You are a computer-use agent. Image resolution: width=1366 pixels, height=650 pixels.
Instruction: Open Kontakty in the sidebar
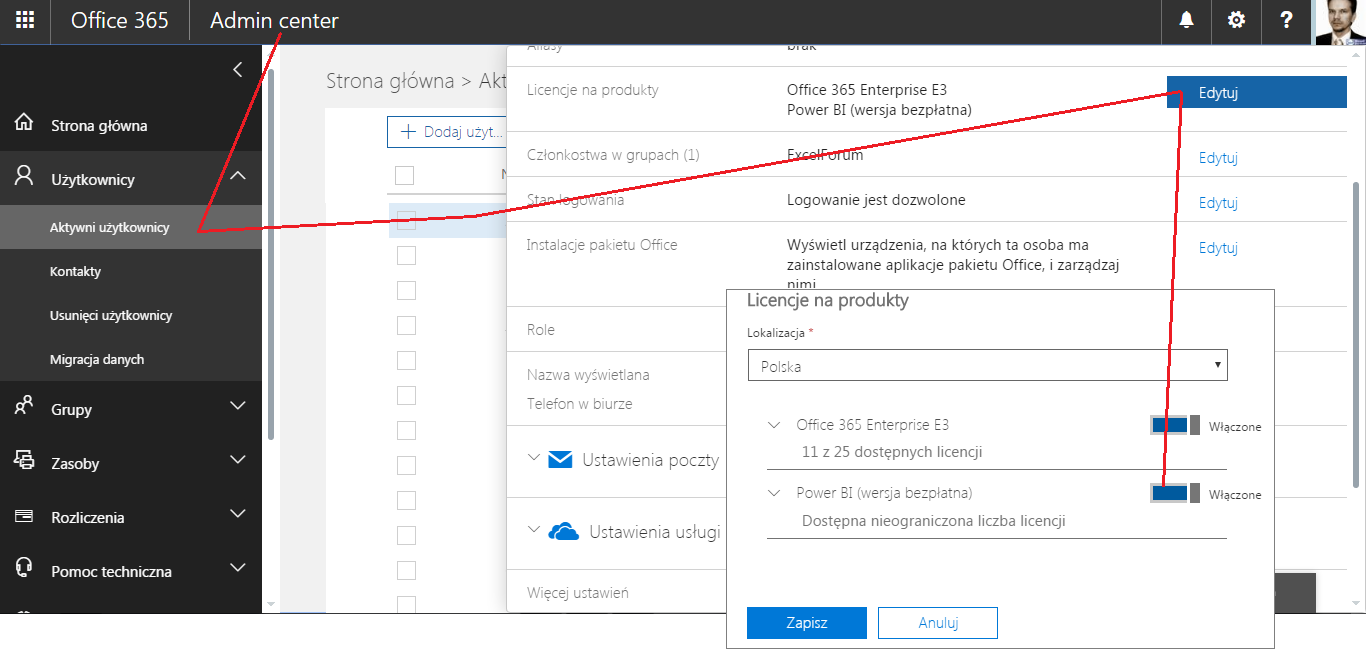76,271
